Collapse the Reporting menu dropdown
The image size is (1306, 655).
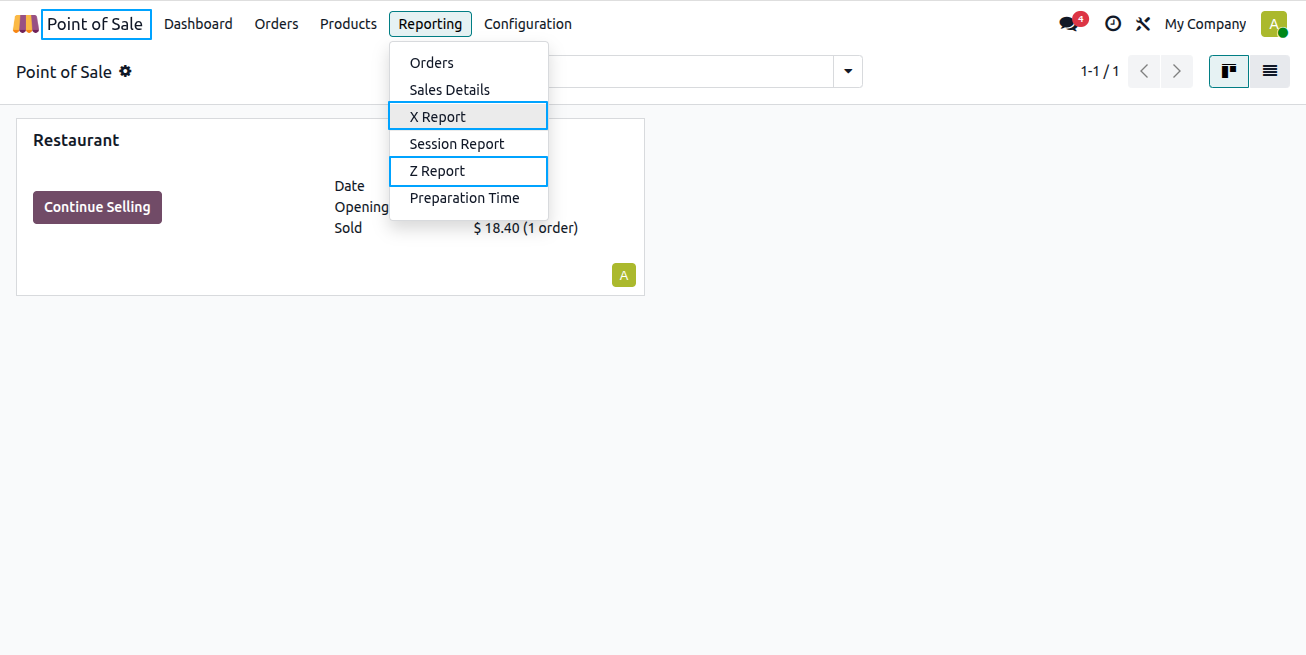point(430,24)
